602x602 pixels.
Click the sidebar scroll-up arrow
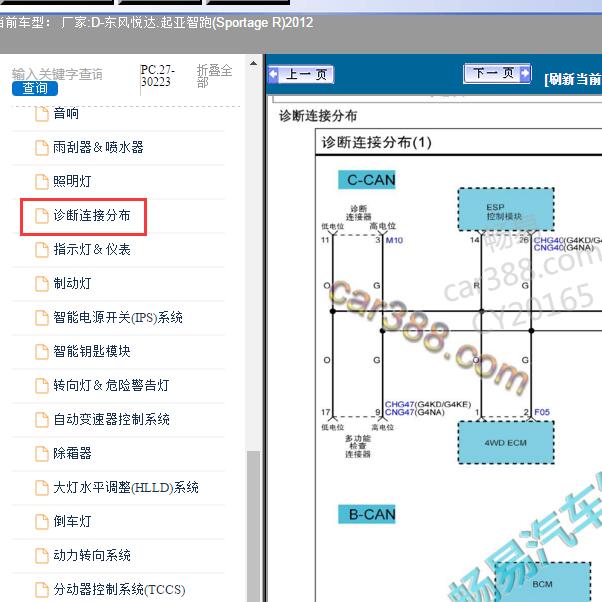[253, 63]
